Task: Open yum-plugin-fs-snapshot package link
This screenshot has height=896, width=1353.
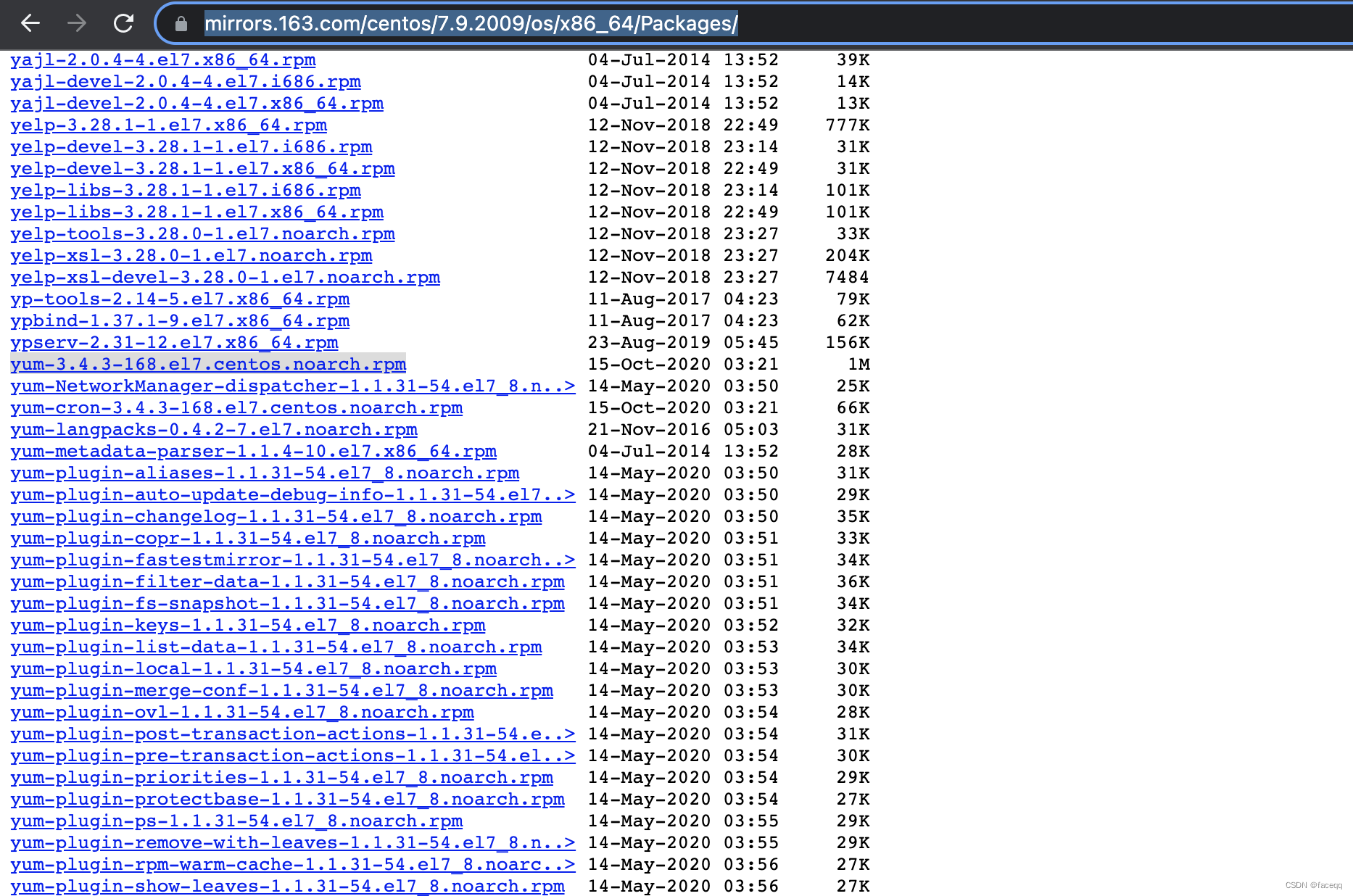Action: (288, 604)
